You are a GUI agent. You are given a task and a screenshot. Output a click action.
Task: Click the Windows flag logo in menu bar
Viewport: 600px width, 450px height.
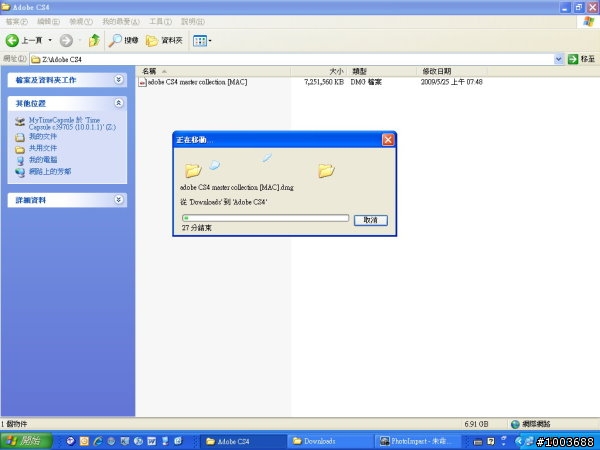tap(589, 21)
